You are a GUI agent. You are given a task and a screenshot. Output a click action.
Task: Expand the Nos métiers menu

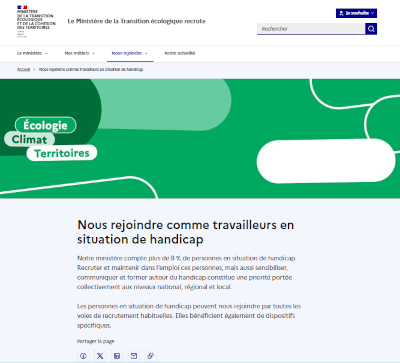[x=80, y=53]
